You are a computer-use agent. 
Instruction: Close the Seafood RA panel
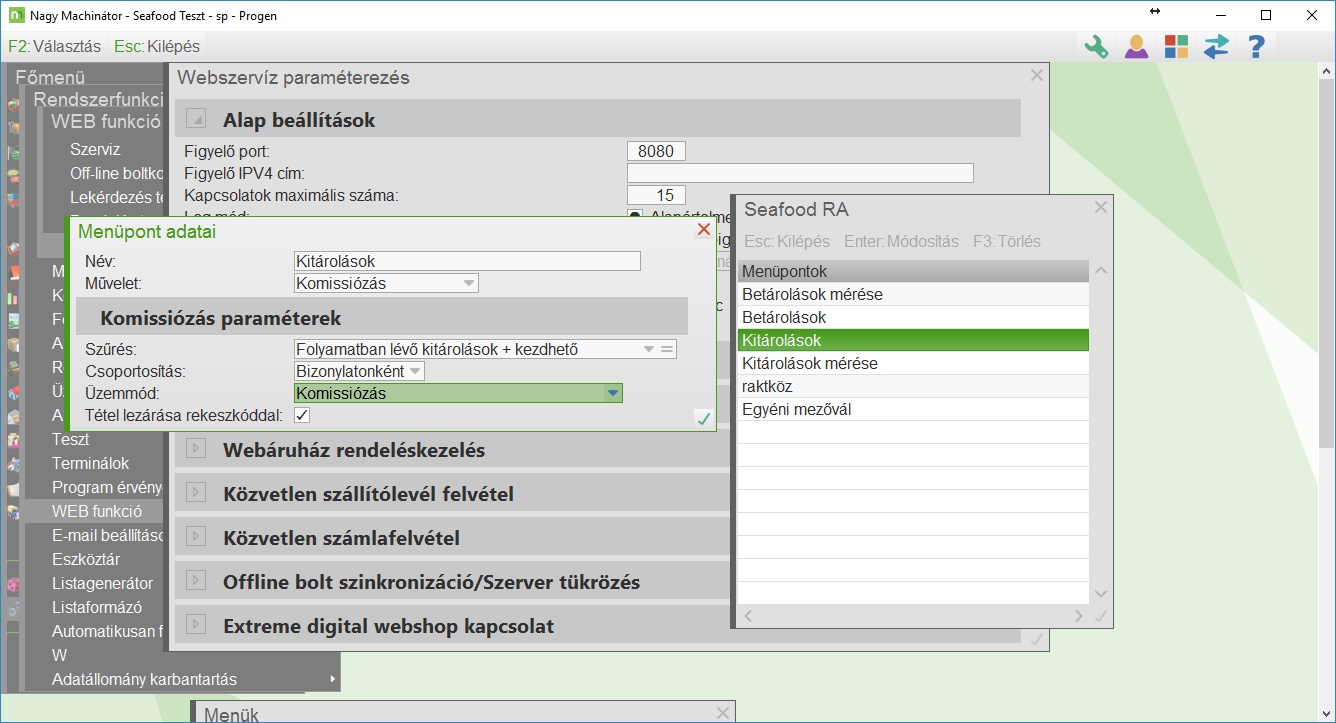[1101, 208]
